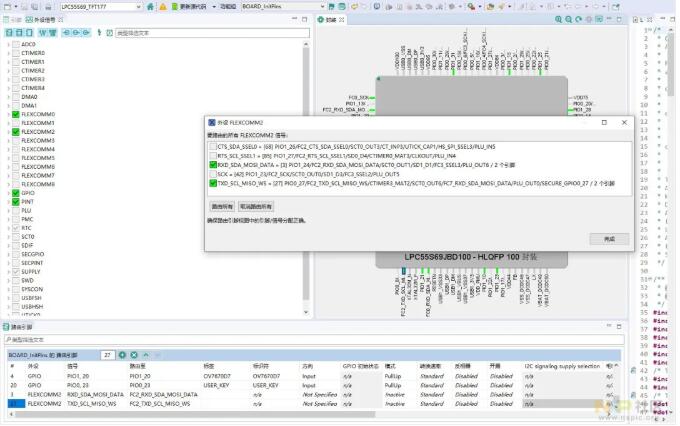Click the green add button in routing details
The height and width of the screenshot is (426, 680).
(123, 355)
